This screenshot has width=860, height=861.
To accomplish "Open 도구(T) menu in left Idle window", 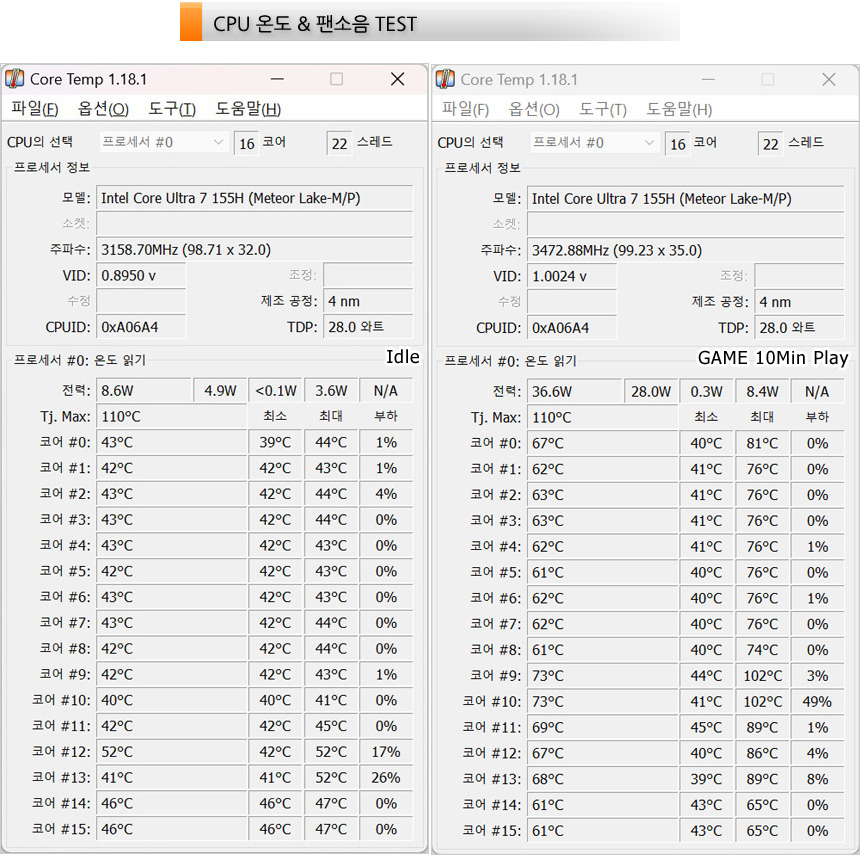I will pos(172,109).
